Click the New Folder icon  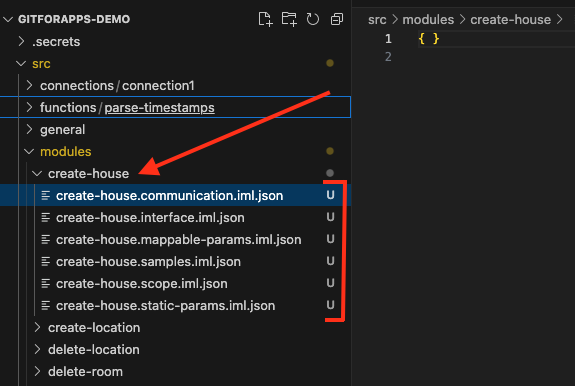pos(289,19)
